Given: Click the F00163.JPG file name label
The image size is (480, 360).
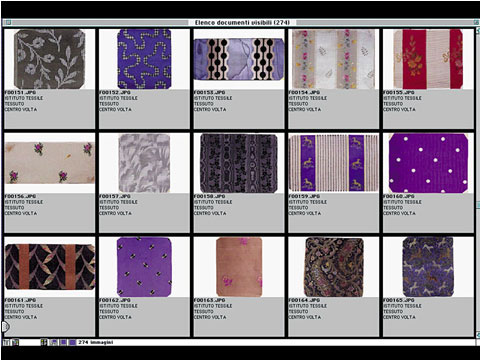Looking at the screenshot, I should (209, 300).
